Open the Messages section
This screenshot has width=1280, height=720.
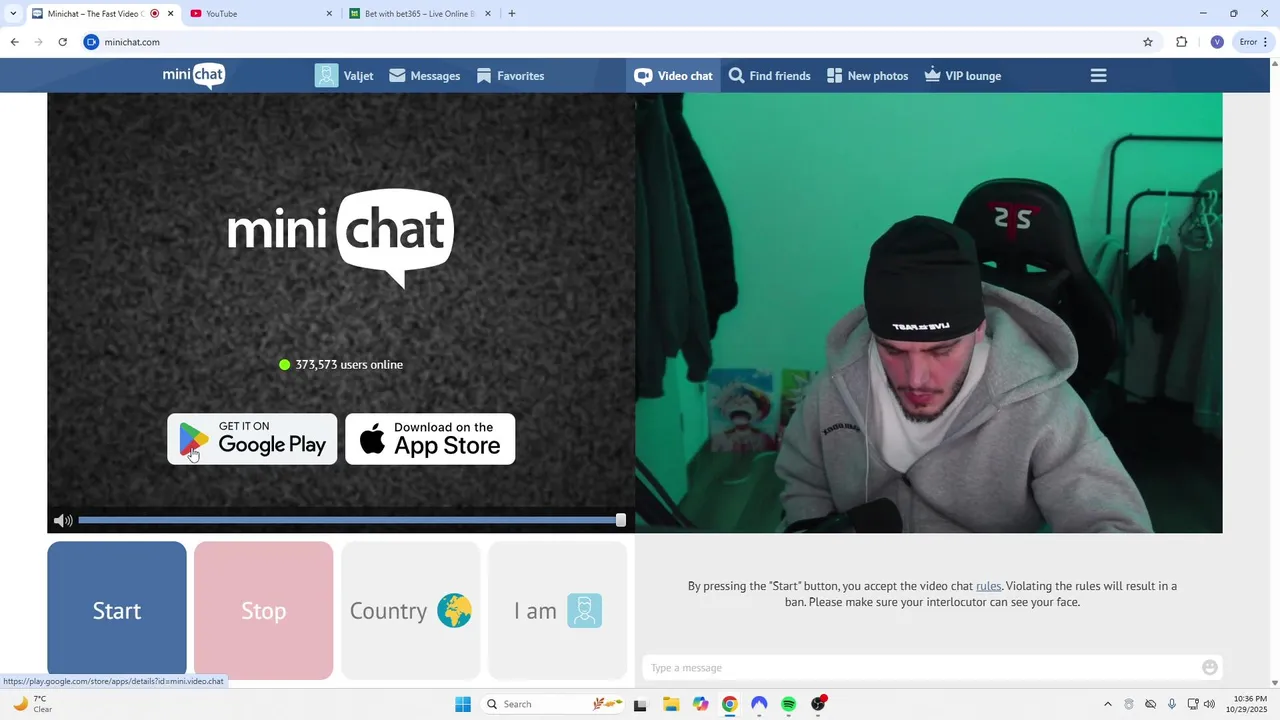[424, 76]
